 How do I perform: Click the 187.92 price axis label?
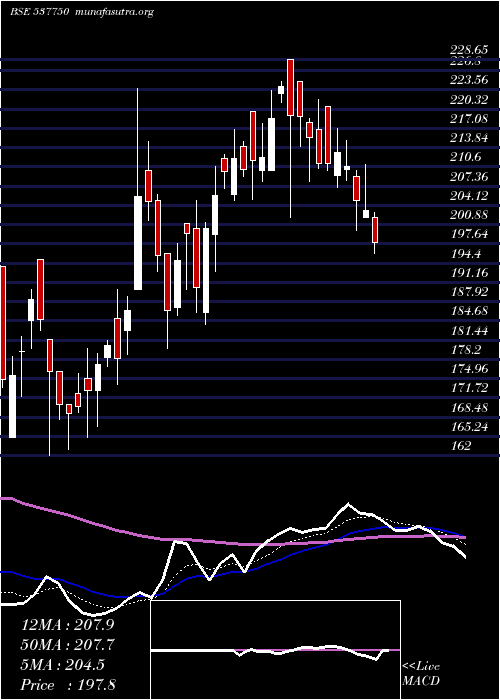[470, 292]
